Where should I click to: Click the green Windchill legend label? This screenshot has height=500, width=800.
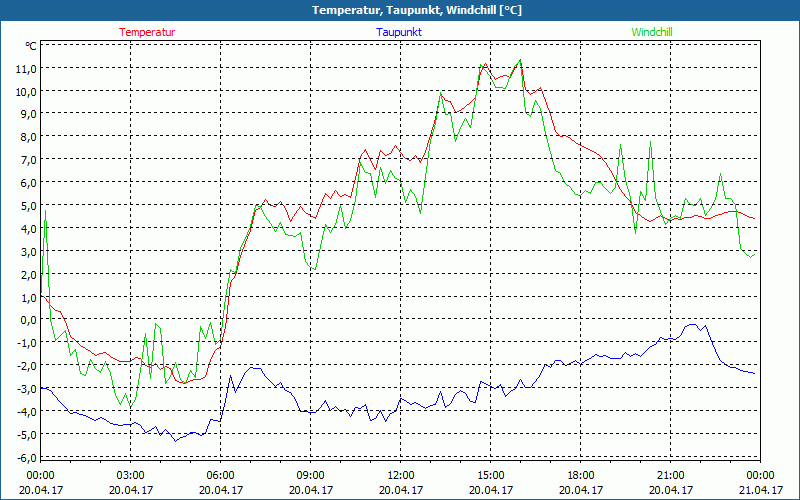coord(652,32)
